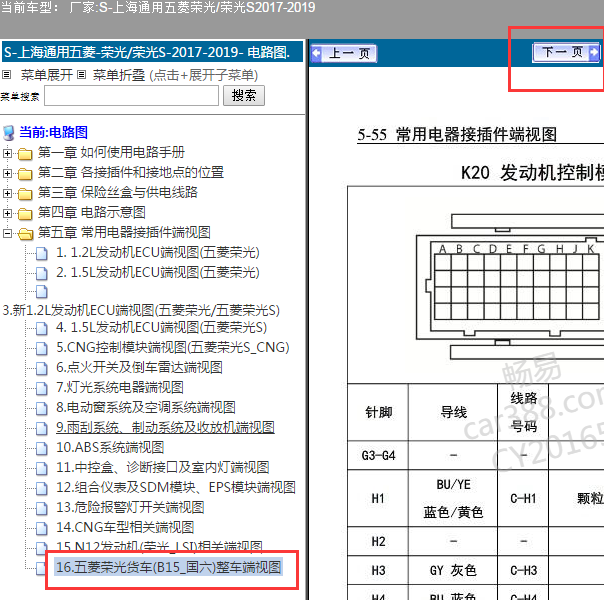Screen dimensions: 604x600
Task: Click page icon beside 14.CNG车型相关端视图
Action: tap(42, 529)
